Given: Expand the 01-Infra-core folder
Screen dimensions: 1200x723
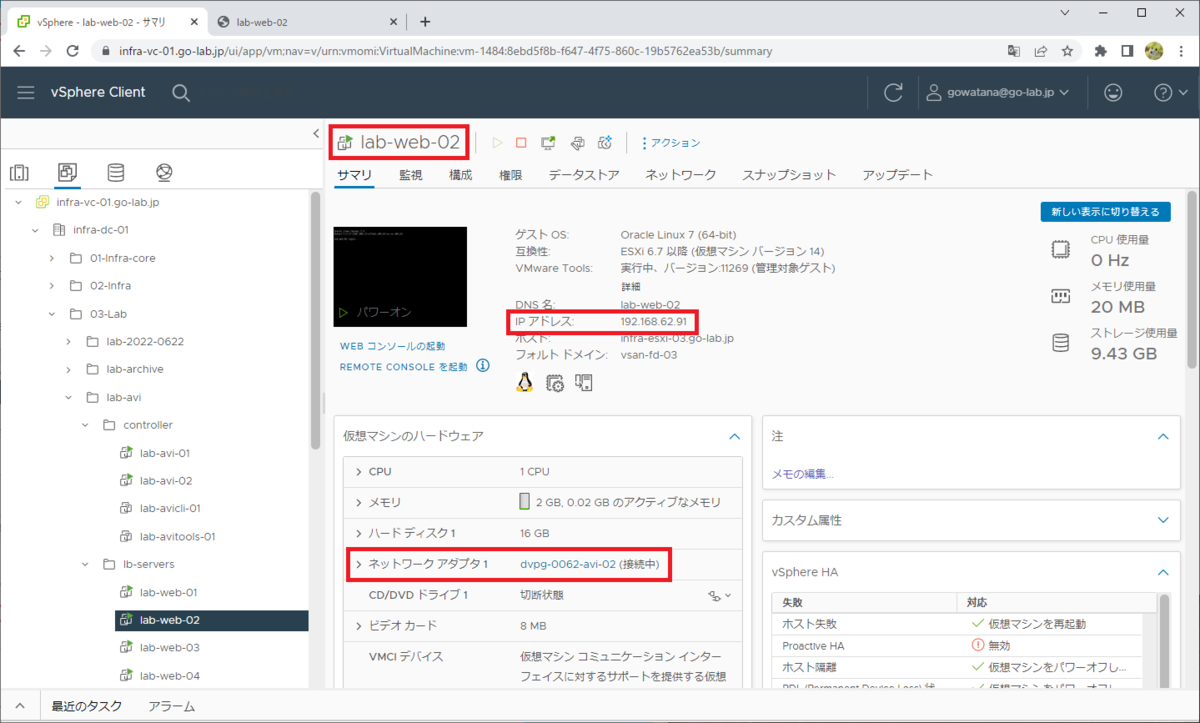Looking at the screenshot, I should point(52,258).
